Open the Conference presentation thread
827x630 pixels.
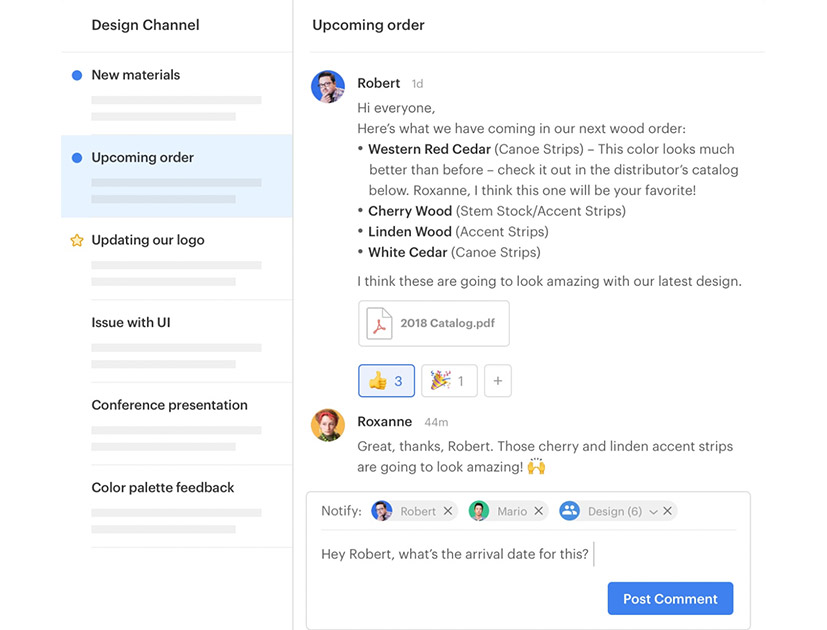(x=177, y=424)
